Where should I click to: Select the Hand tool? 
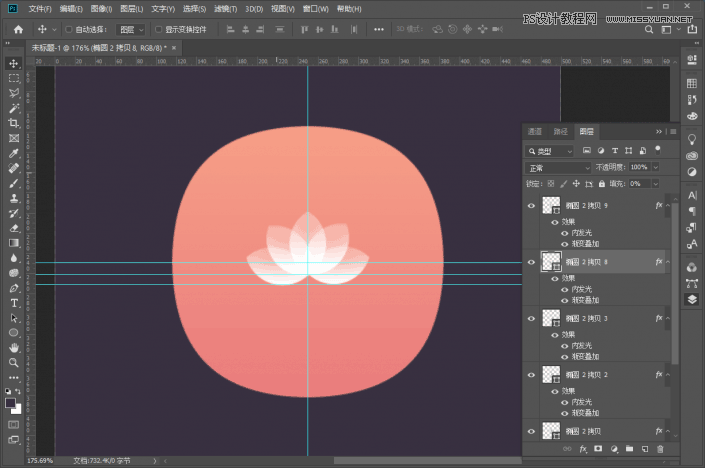[x=14, y=347]
